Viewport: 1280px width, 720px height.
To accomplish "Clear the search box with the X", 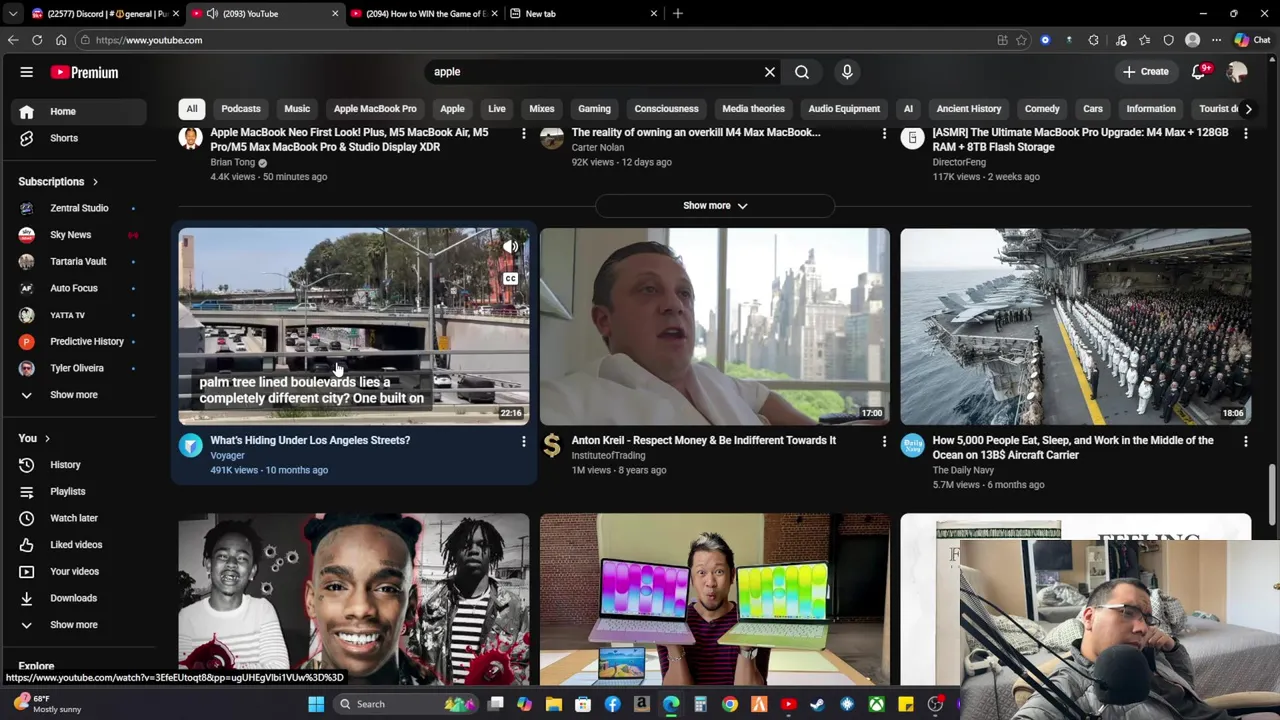I will tap(770, 72).
